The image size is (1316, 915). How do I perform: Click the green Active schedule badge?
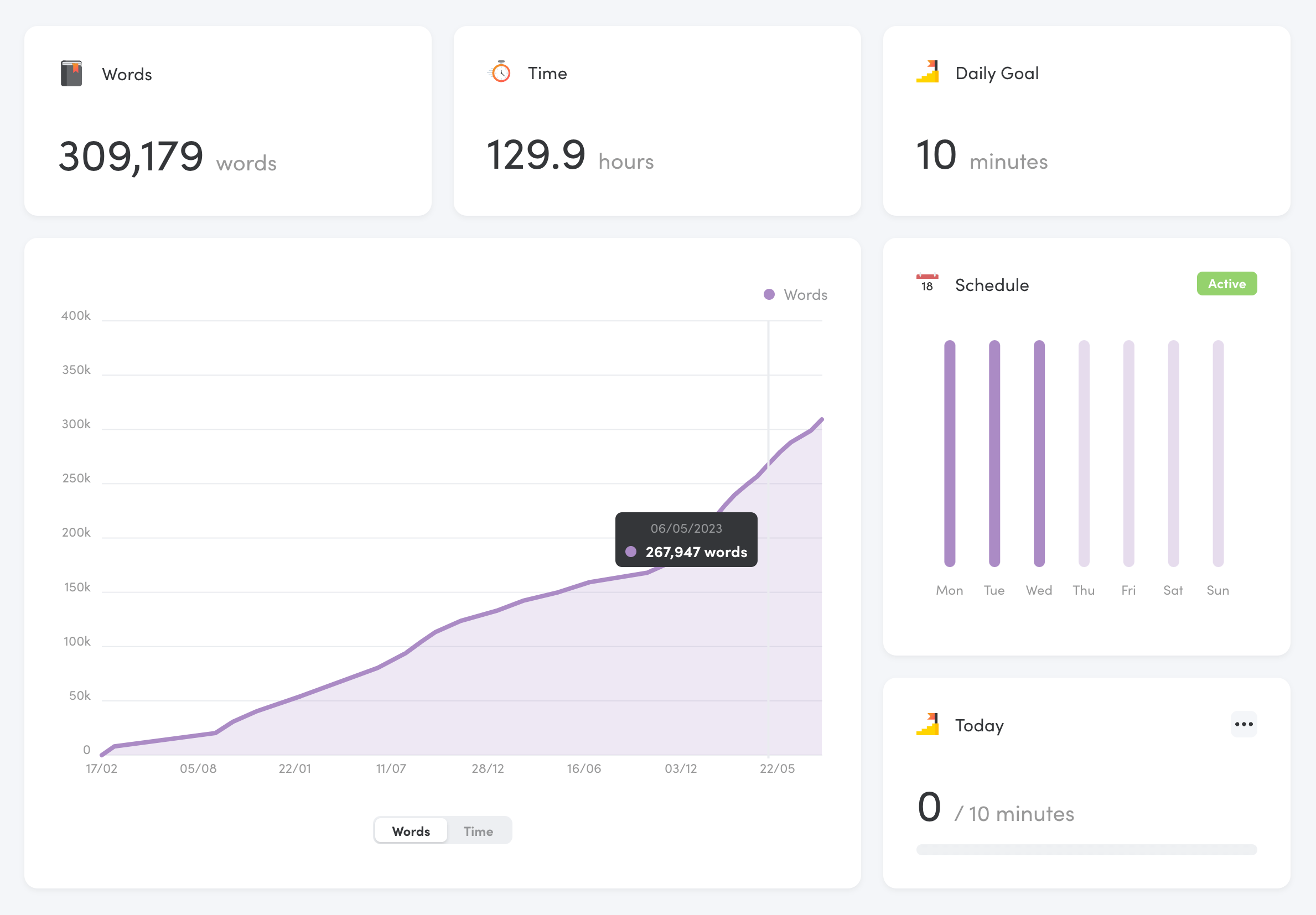click(x=1226, y=284)
